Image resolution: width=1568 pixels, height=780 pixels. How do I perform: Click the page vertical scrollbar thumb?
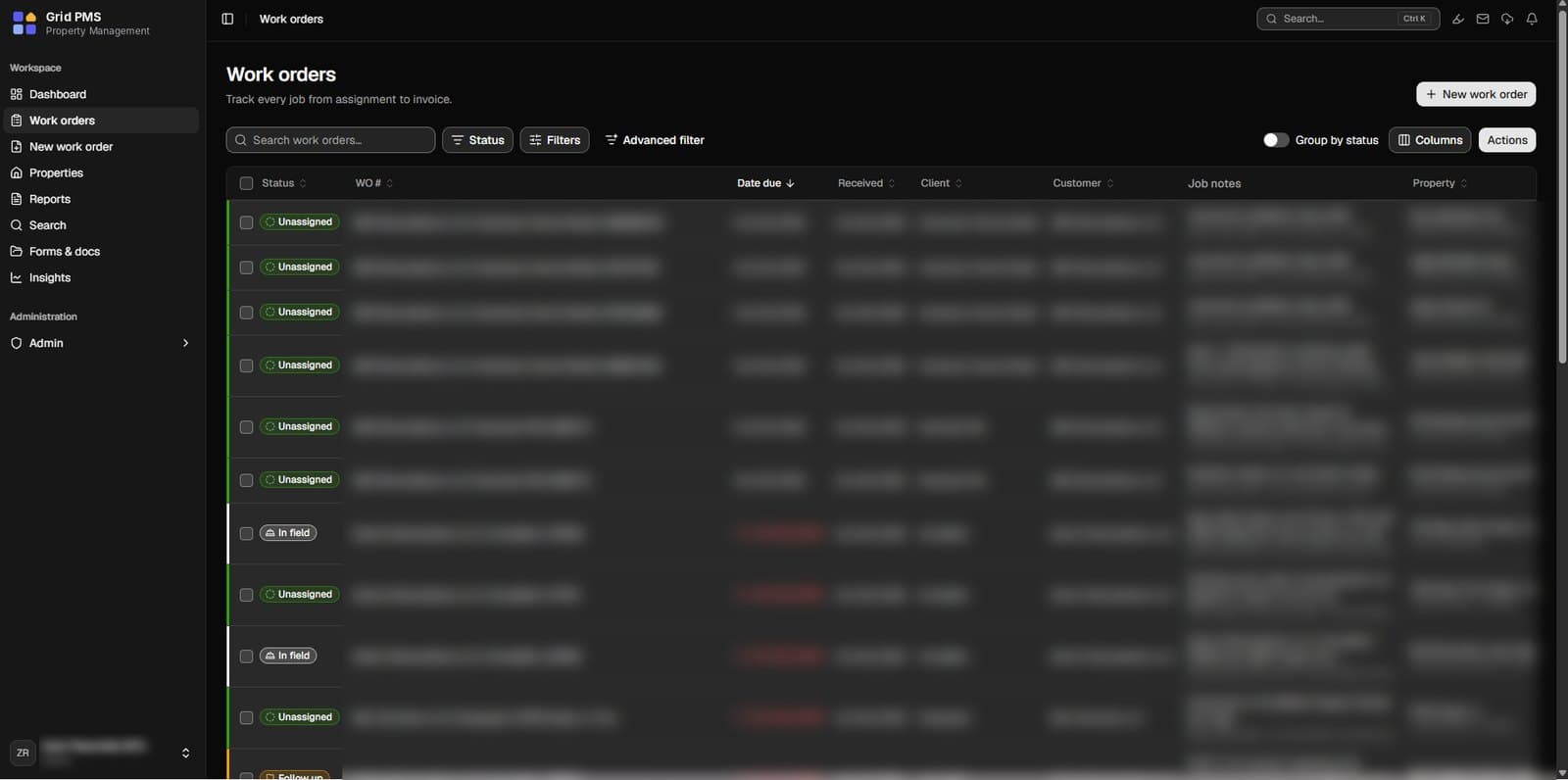1562,186
